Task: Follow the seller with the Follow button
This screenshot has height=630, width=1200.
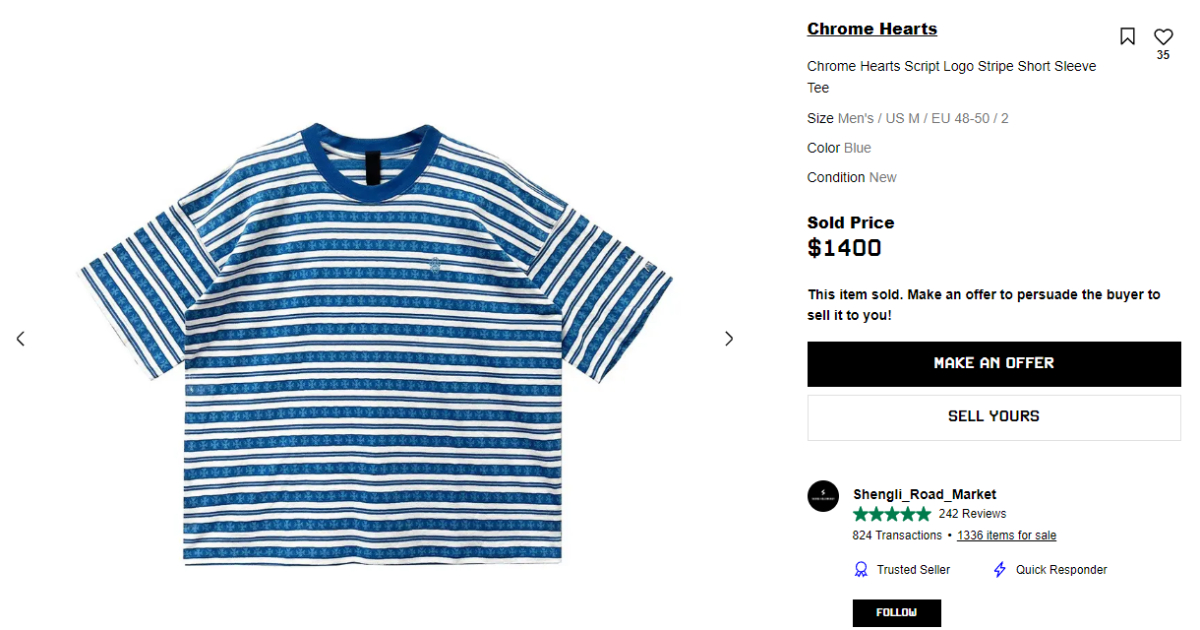Action: tap(896, 612)
